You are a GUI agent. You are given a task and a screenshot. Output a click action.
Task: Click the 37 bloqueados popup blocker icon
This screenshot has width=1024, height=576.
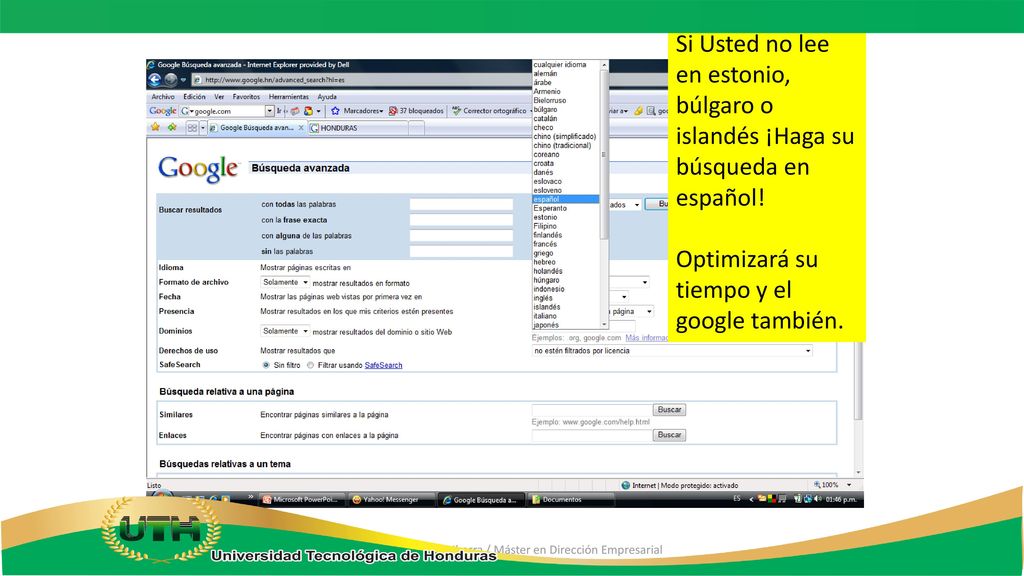coord(392,111)
